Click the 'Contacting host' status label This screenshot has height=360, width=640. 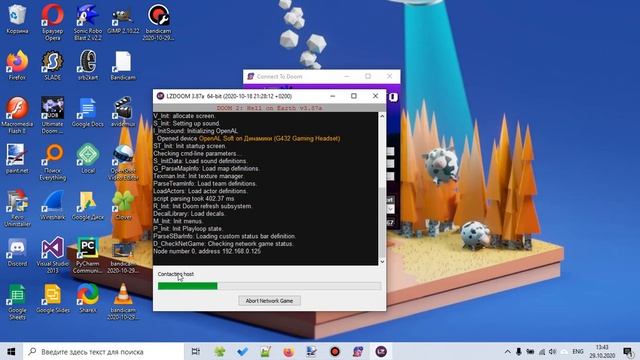(x=176, y=274)
